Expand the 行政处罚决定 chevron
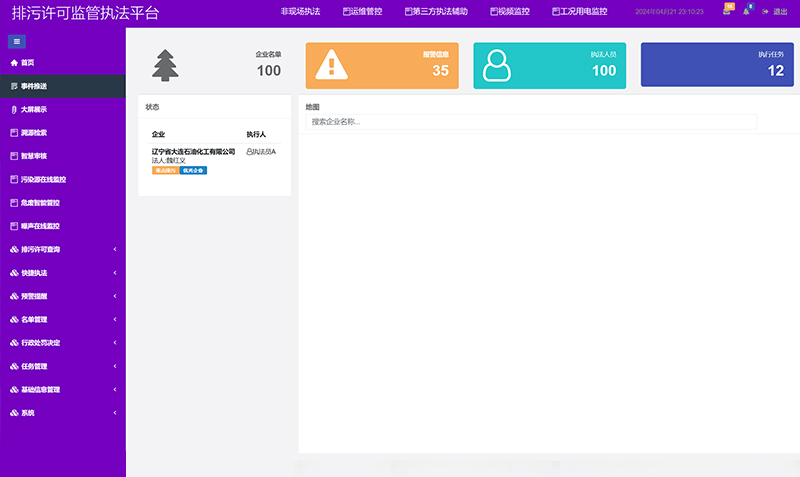 click(115, 343)
